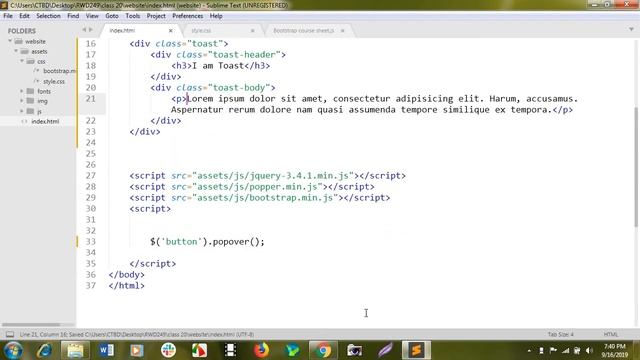This screenshot has height=360, width=640.
Task: Open the Help menu
Action: click(x=216, y=16)
